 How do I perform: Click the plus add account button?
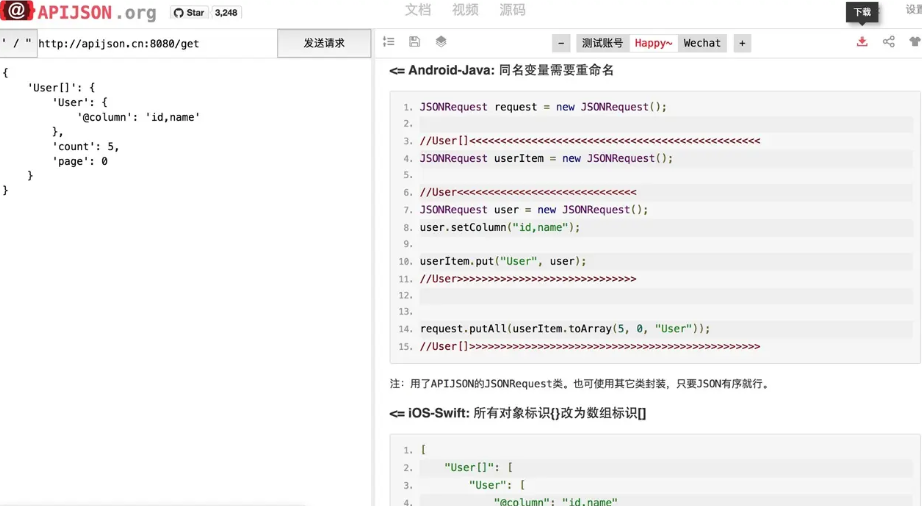coord(742,43)
